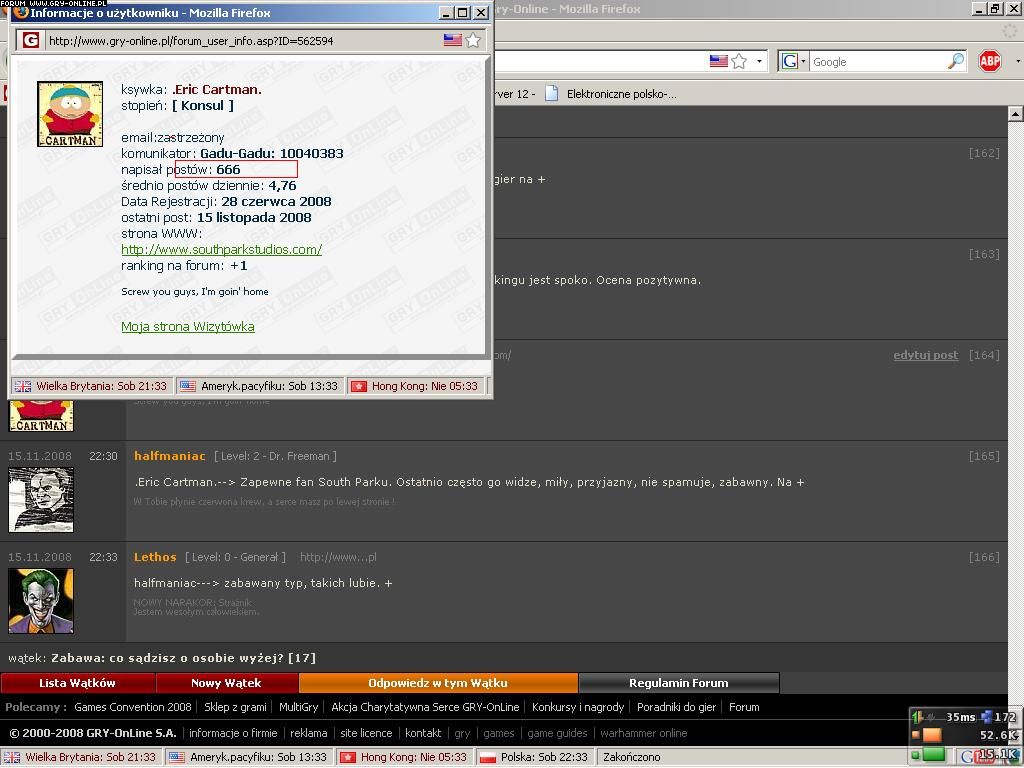Click the Gadu-Gadu number 10040383
Image resolution: width=1024 pixels, height=768 pixels.
[x=312, y=153]
